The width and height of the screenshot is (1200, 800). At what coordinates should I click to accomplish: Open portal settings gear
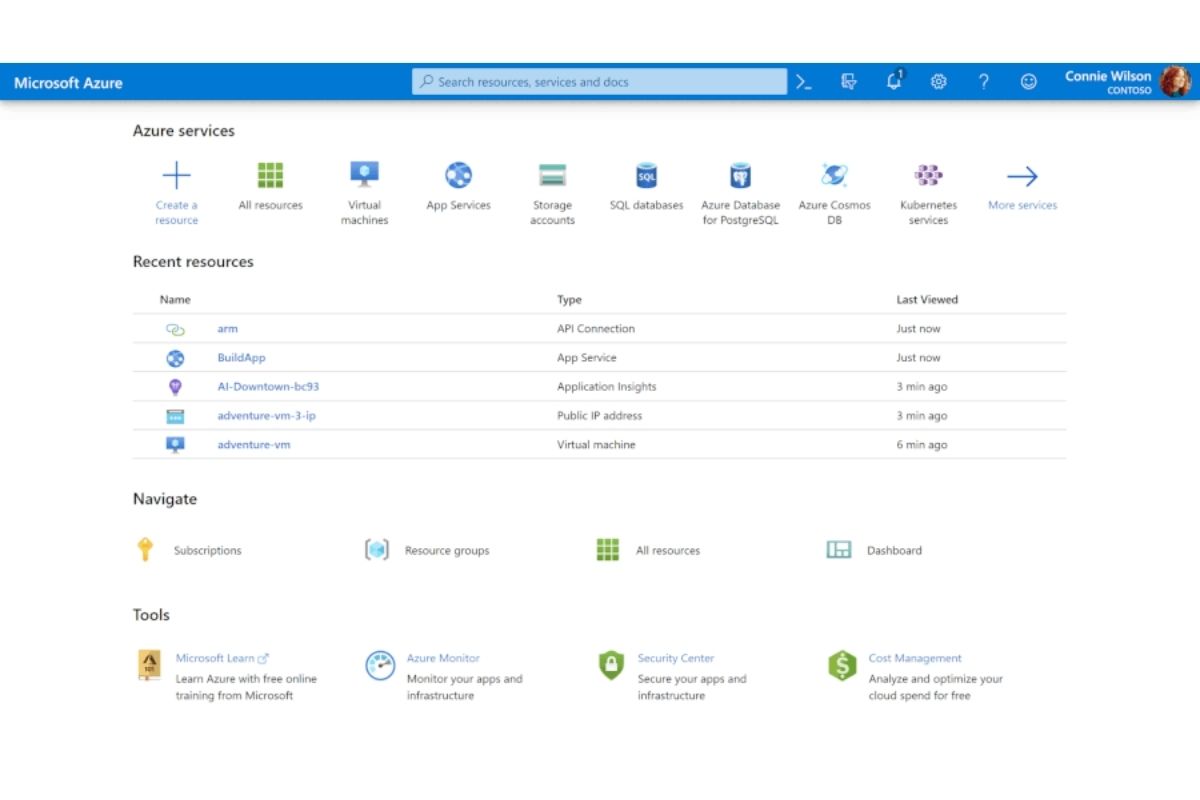tap(938, 82)
